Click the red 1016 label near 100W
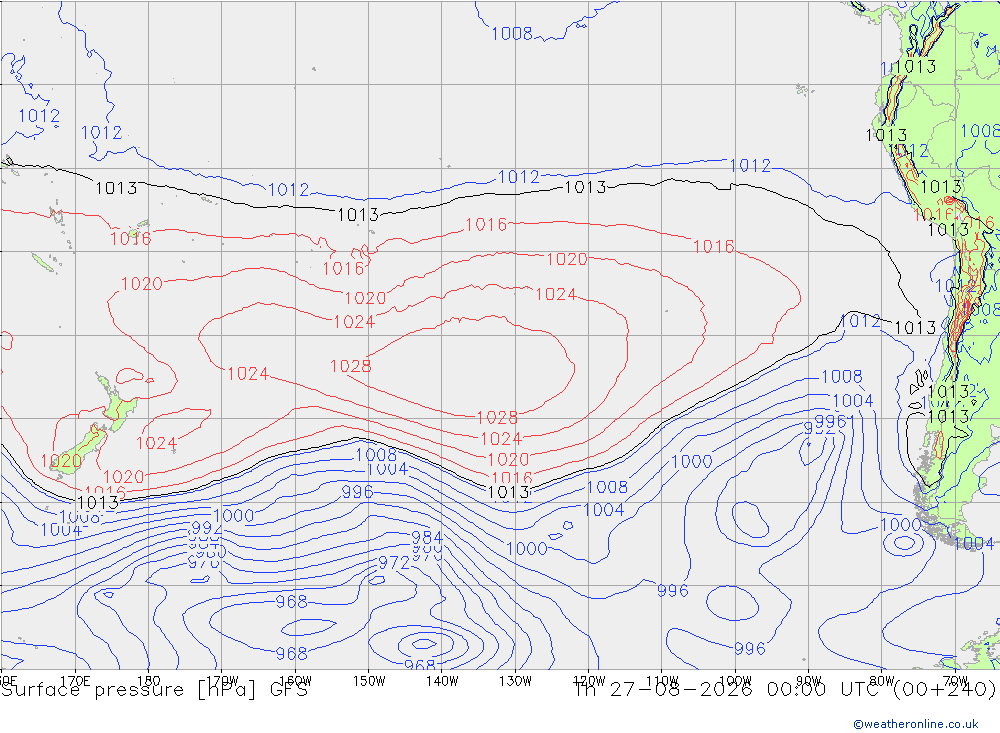 714,246
